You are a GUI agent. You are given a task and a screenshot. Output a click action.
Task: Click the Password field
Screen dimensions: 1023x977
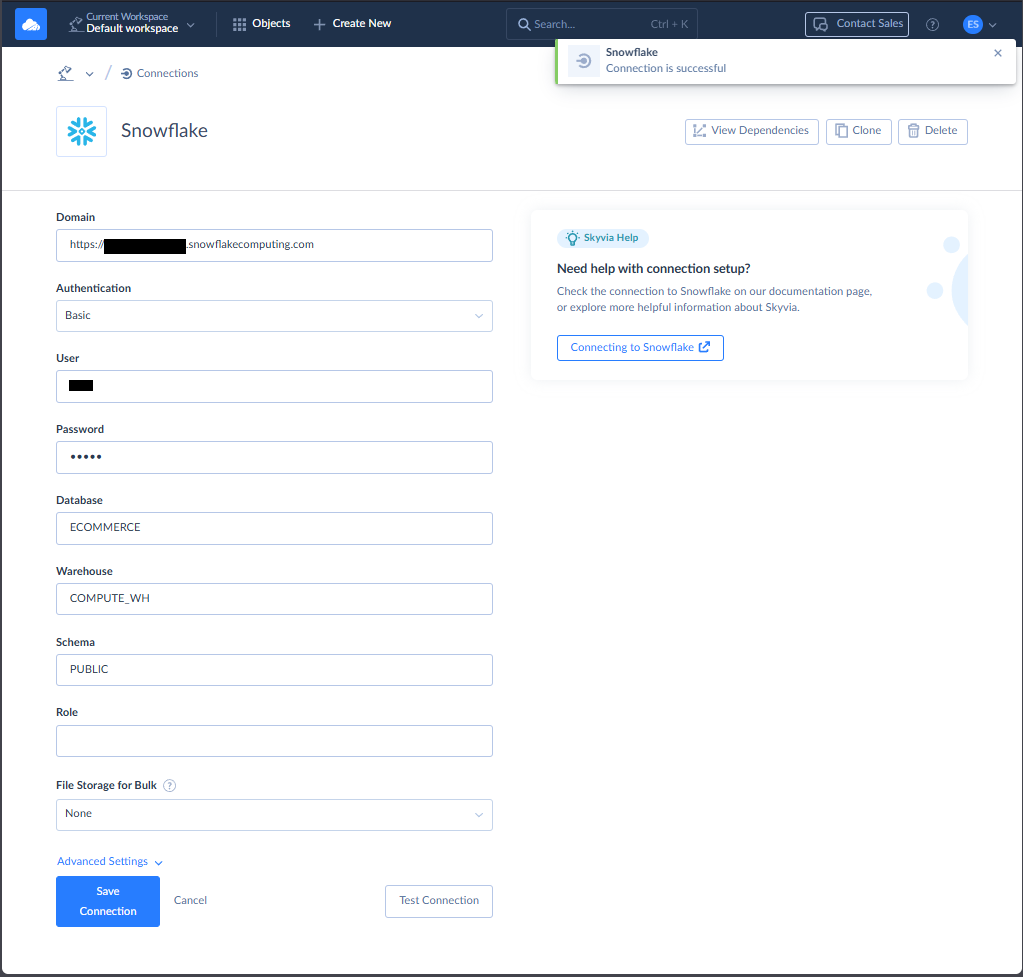coord(274,457)
